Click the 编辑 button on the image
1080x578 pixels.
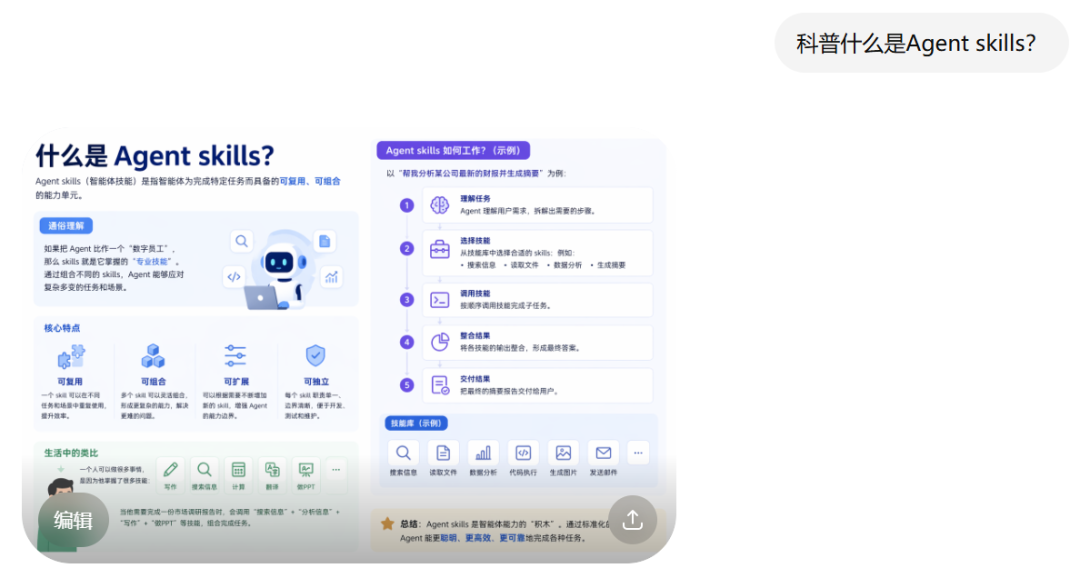point(73,520)
